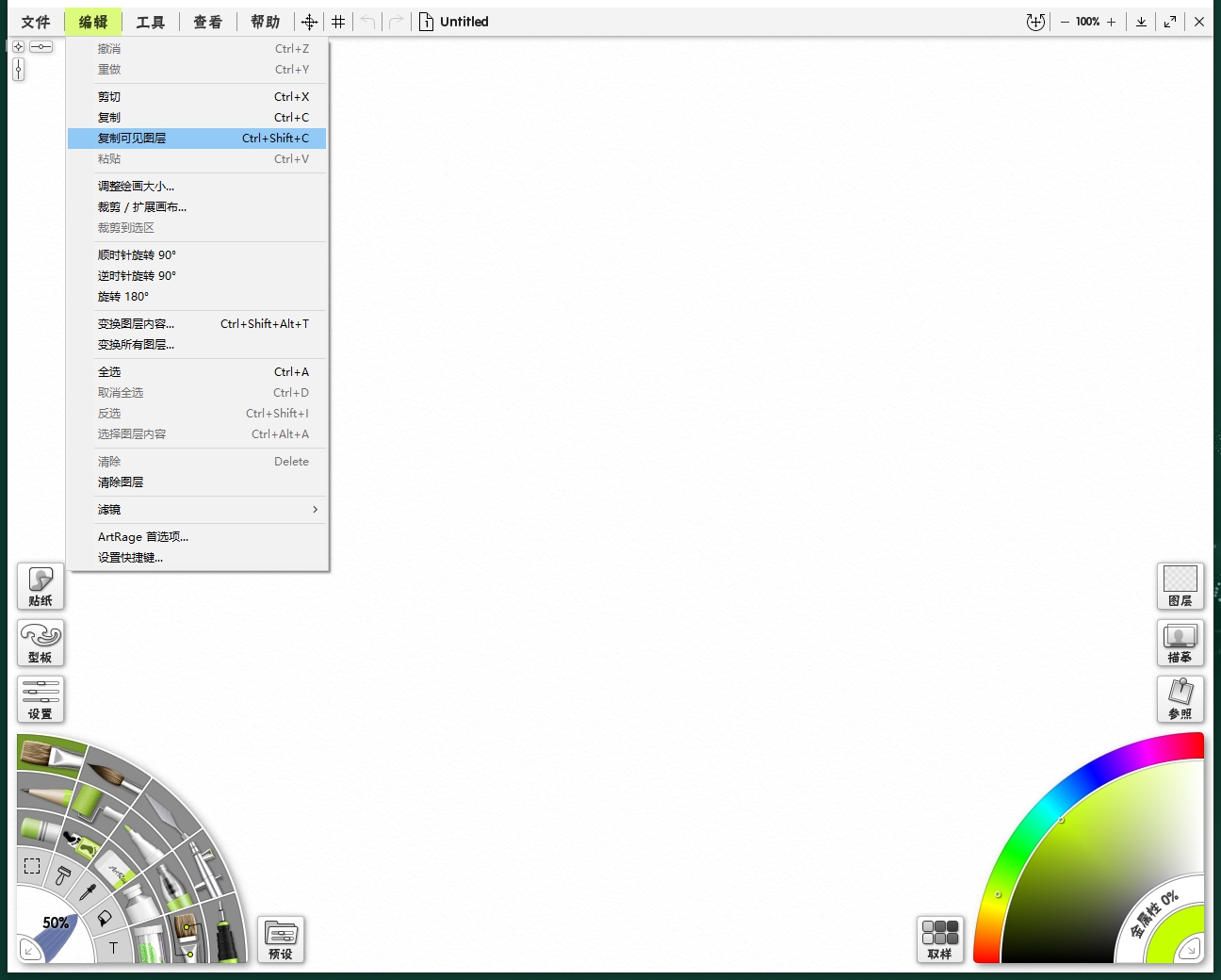Toggle the grid display in the toolbar

[338, 21]
